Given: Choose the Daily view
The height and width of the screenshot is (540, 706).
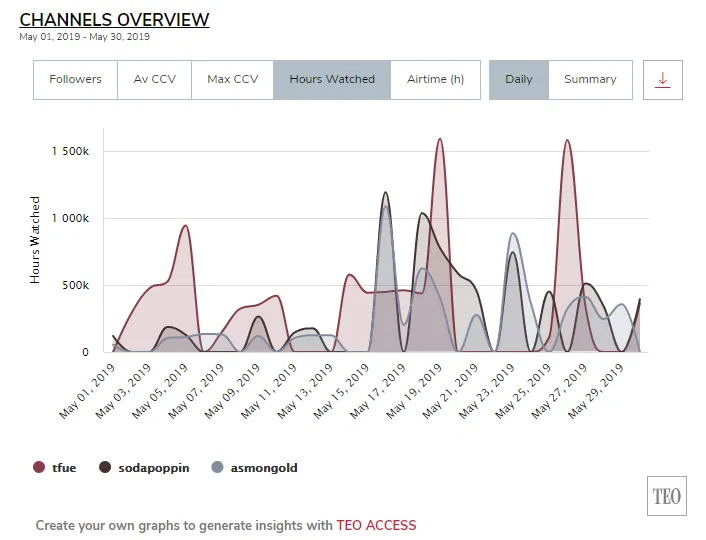Looking at the screenshot, I should tap(519, 80).
